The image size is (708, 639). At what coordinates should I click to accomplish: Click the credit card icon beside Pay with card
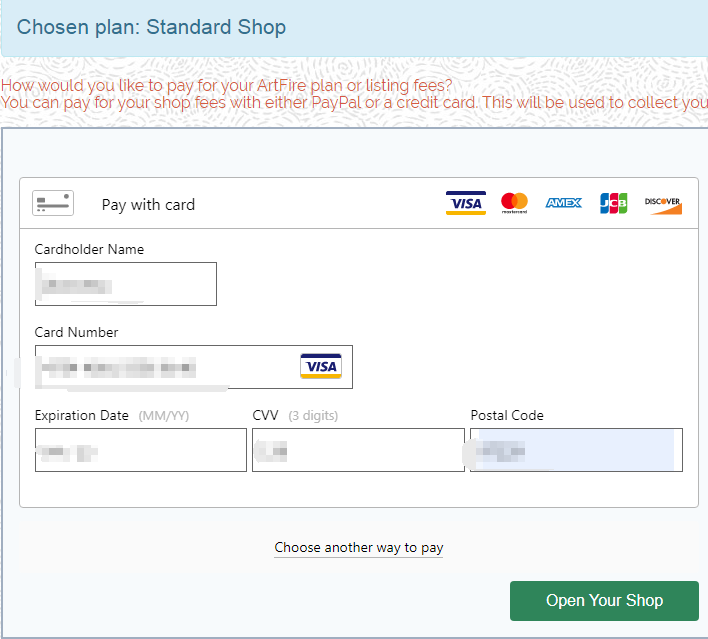coord(53,203)
